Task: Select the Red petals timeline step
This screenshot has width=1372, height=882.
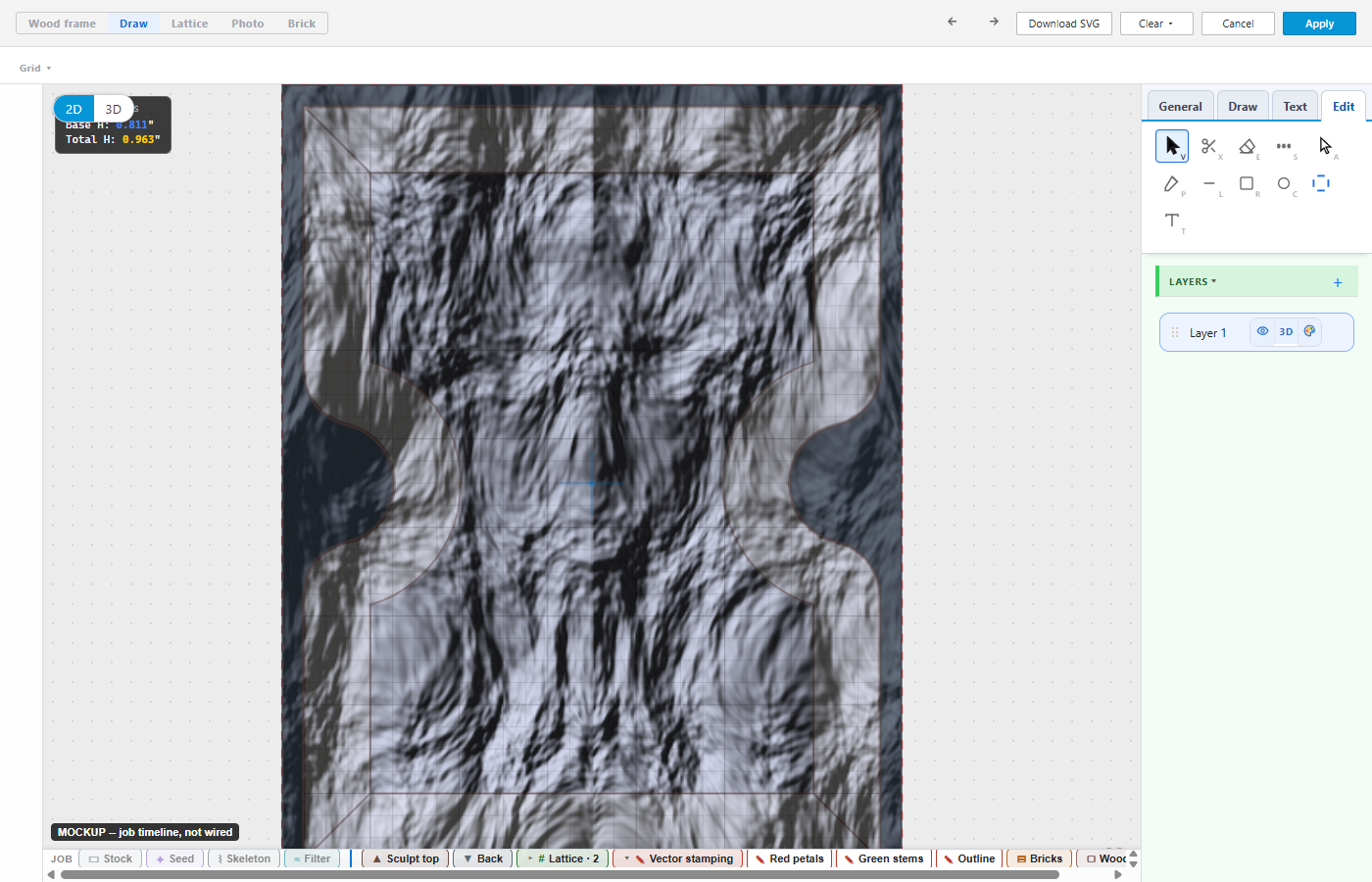Action: pyautogui.click(x=789, y=858)
